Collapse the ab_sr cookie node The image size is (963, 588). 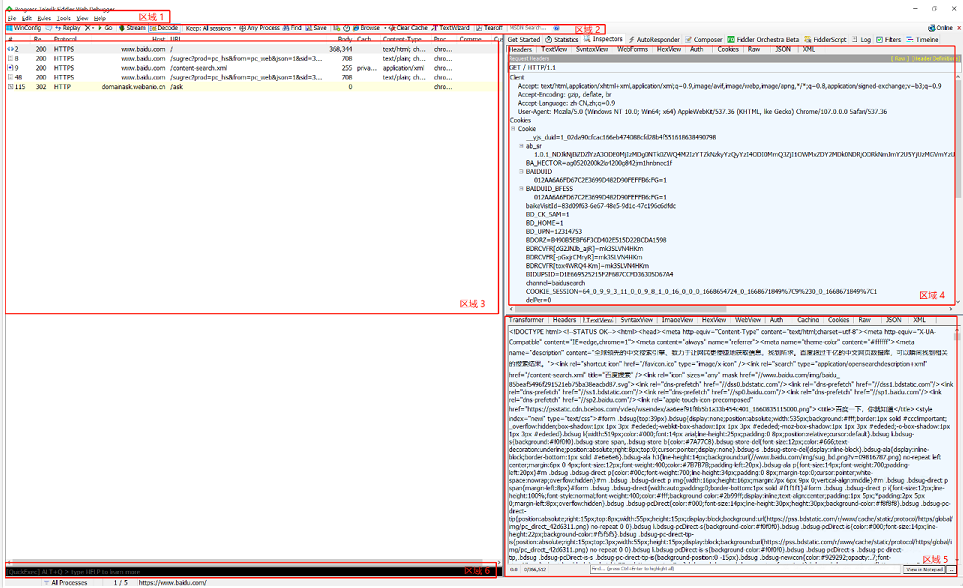tap(521, 146)
